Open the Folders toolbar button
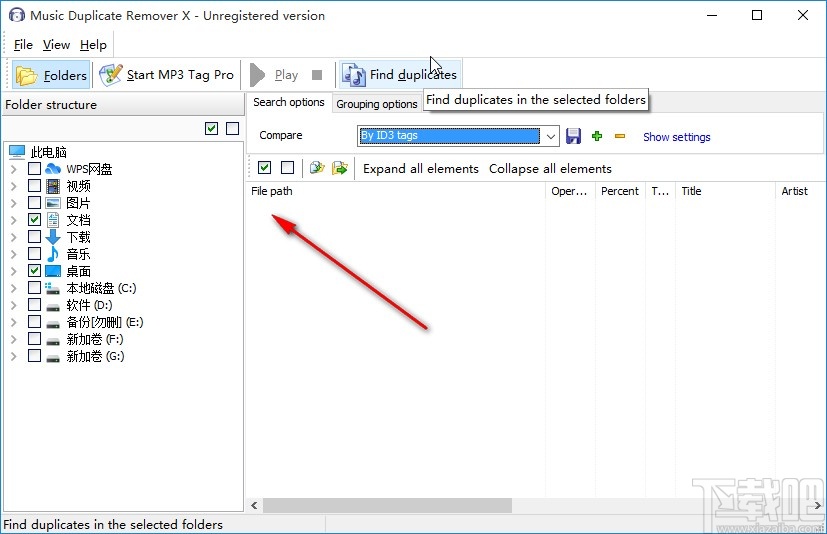 point(51,75)
